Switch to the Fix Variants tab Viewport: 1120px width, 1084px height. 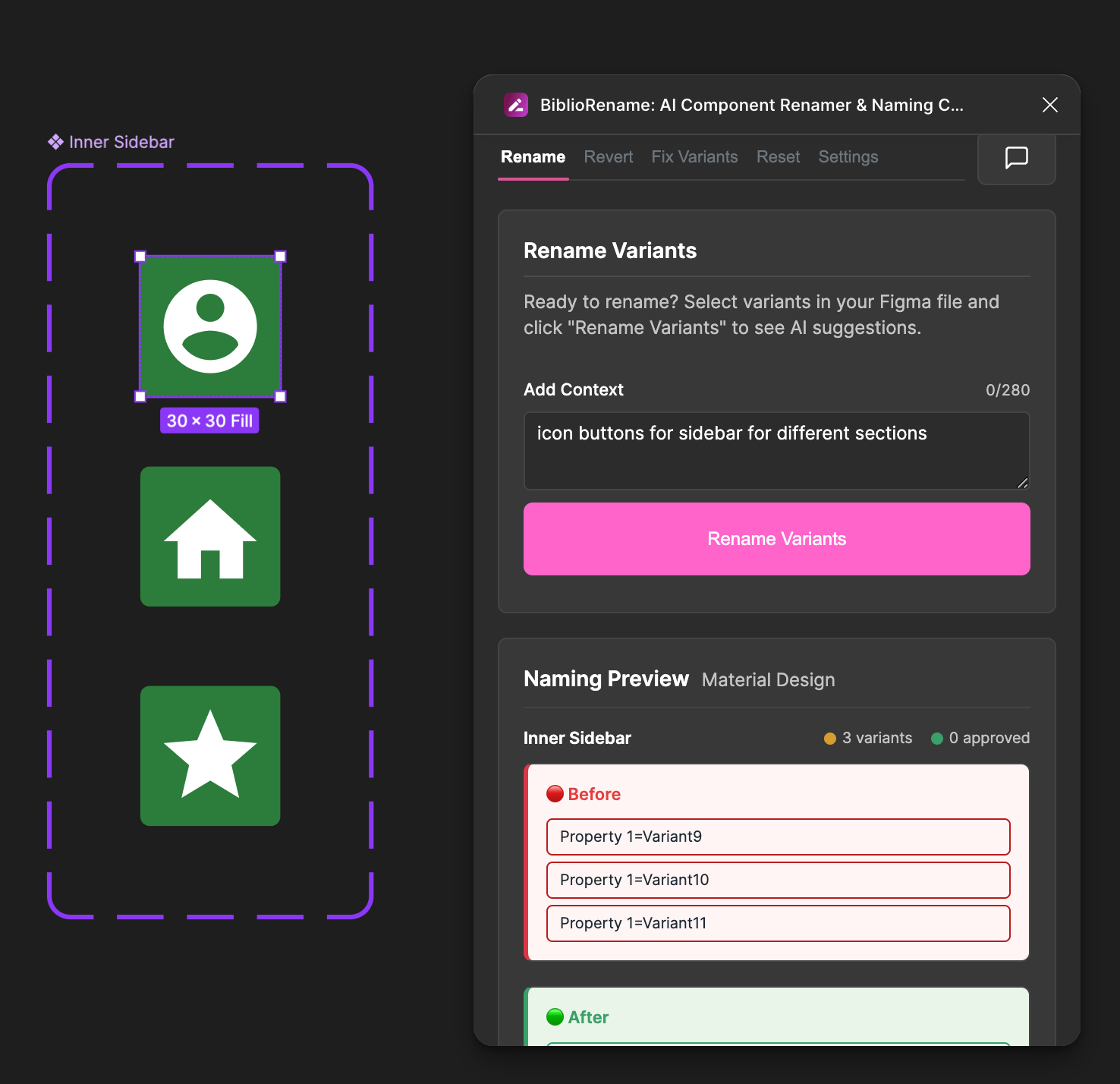(694, 157)
